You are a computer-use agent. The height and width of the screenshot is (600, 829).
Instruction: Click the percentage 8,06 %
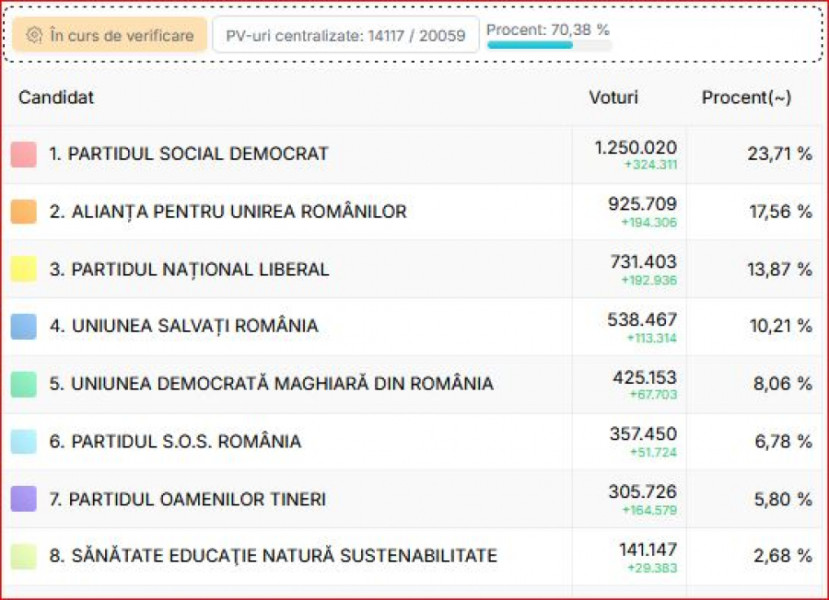[x=782, y=383]
